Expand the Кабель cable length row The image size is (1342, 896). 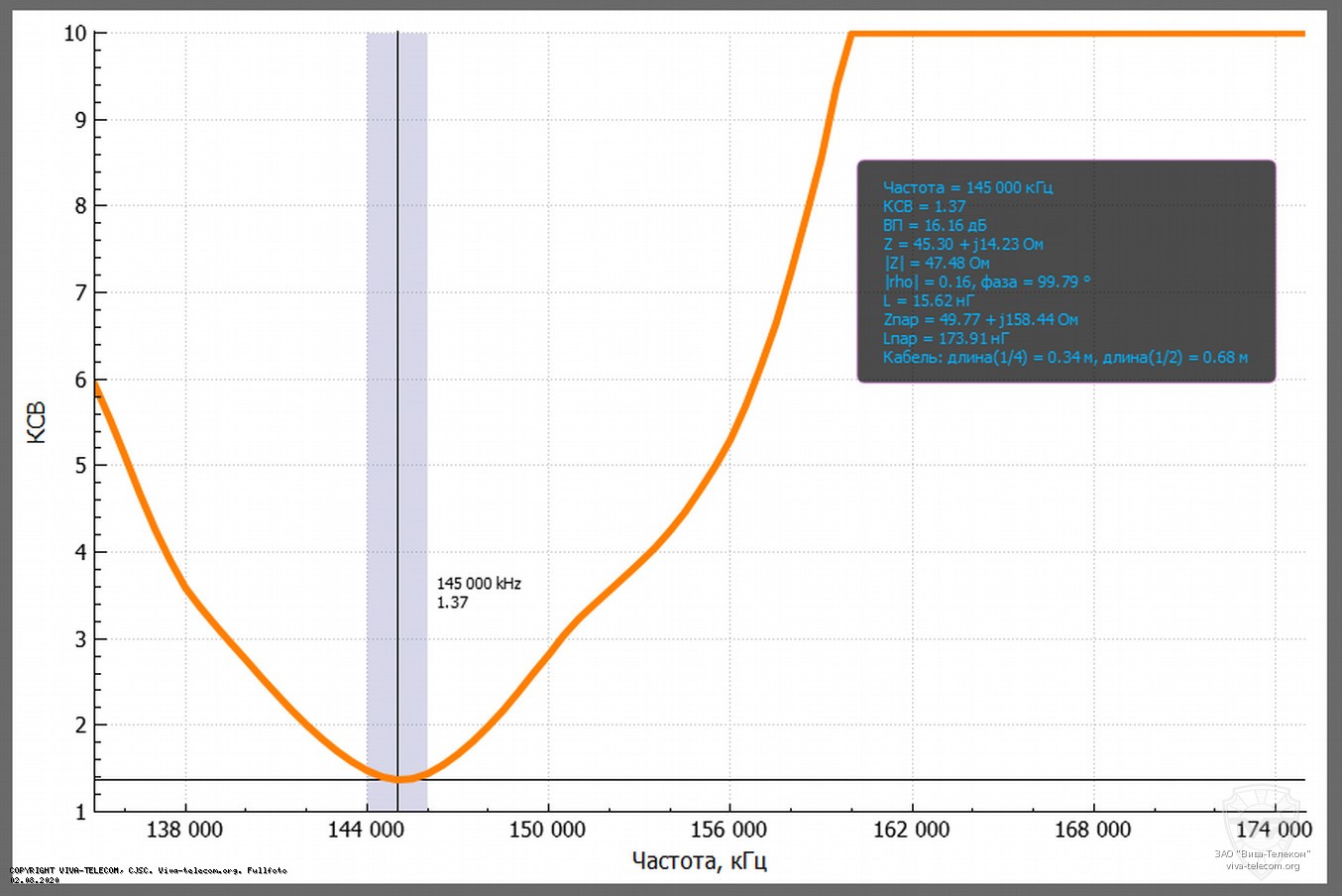tap(1065, 357)
